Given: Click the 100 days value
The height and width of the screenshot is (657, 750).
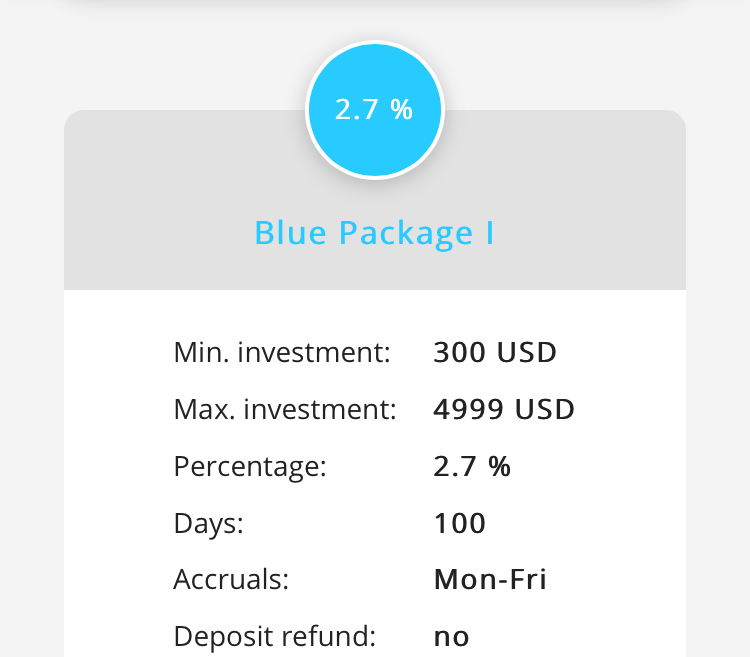Looking at the screenshot, I should [x=460, y=523].
